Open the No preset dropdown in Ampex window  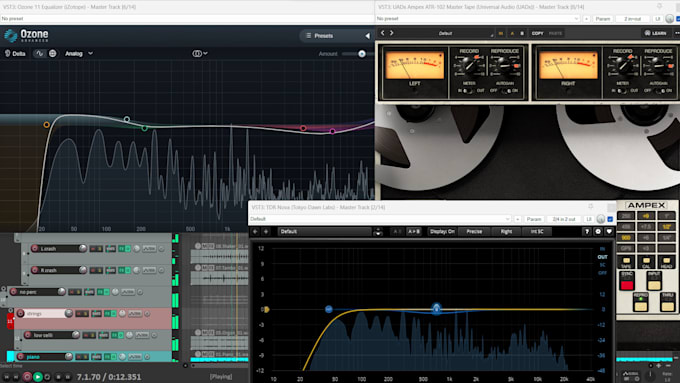(x=477, y=19)
